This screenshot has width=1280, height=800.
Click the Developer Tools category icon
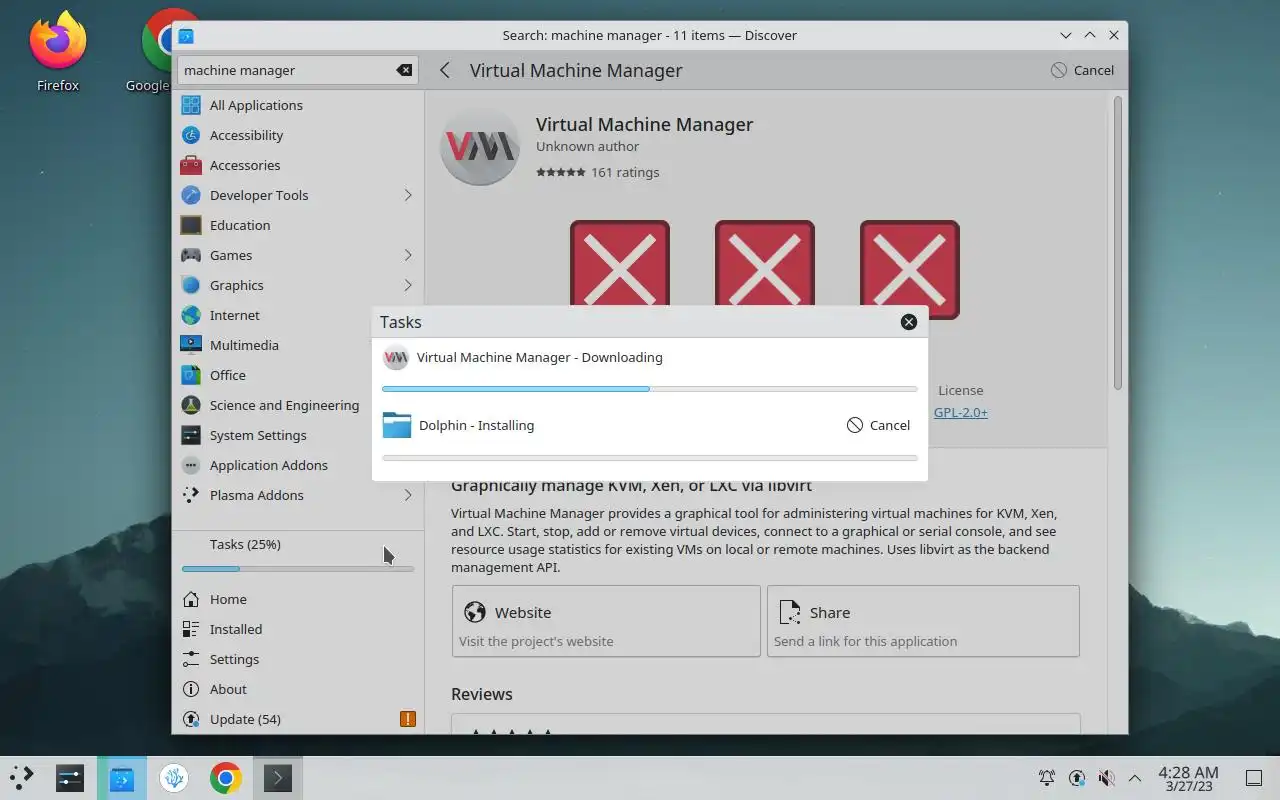pos(191,195)
